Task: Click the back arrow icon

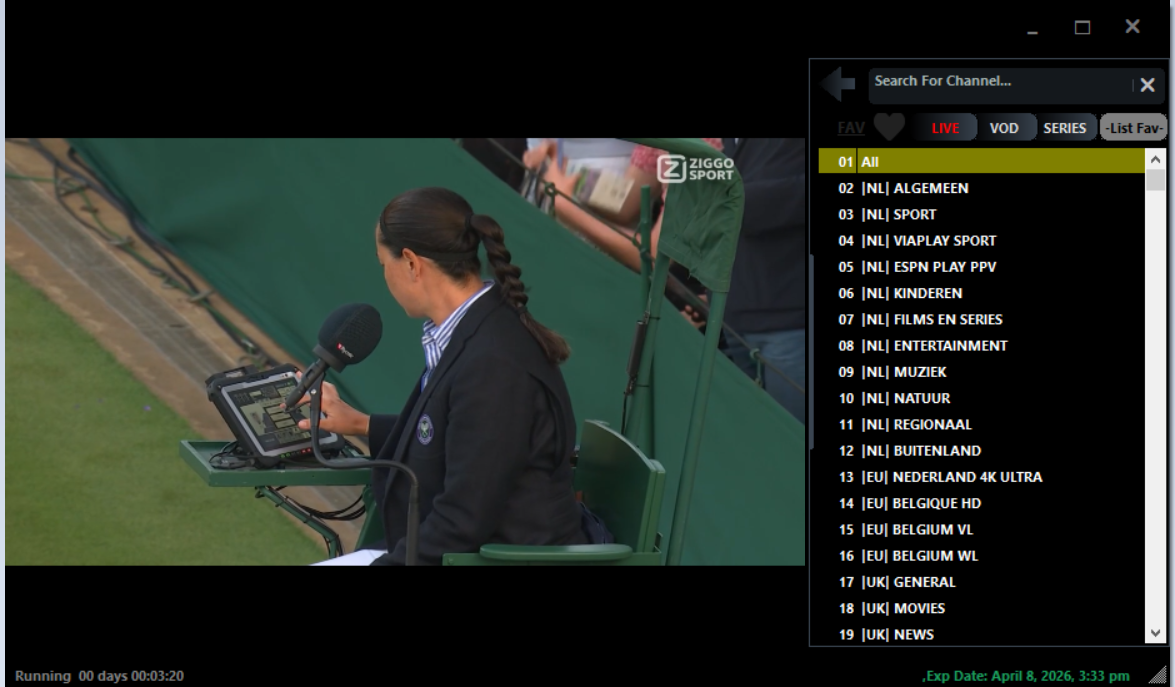Action: click(x=838, y=84)
